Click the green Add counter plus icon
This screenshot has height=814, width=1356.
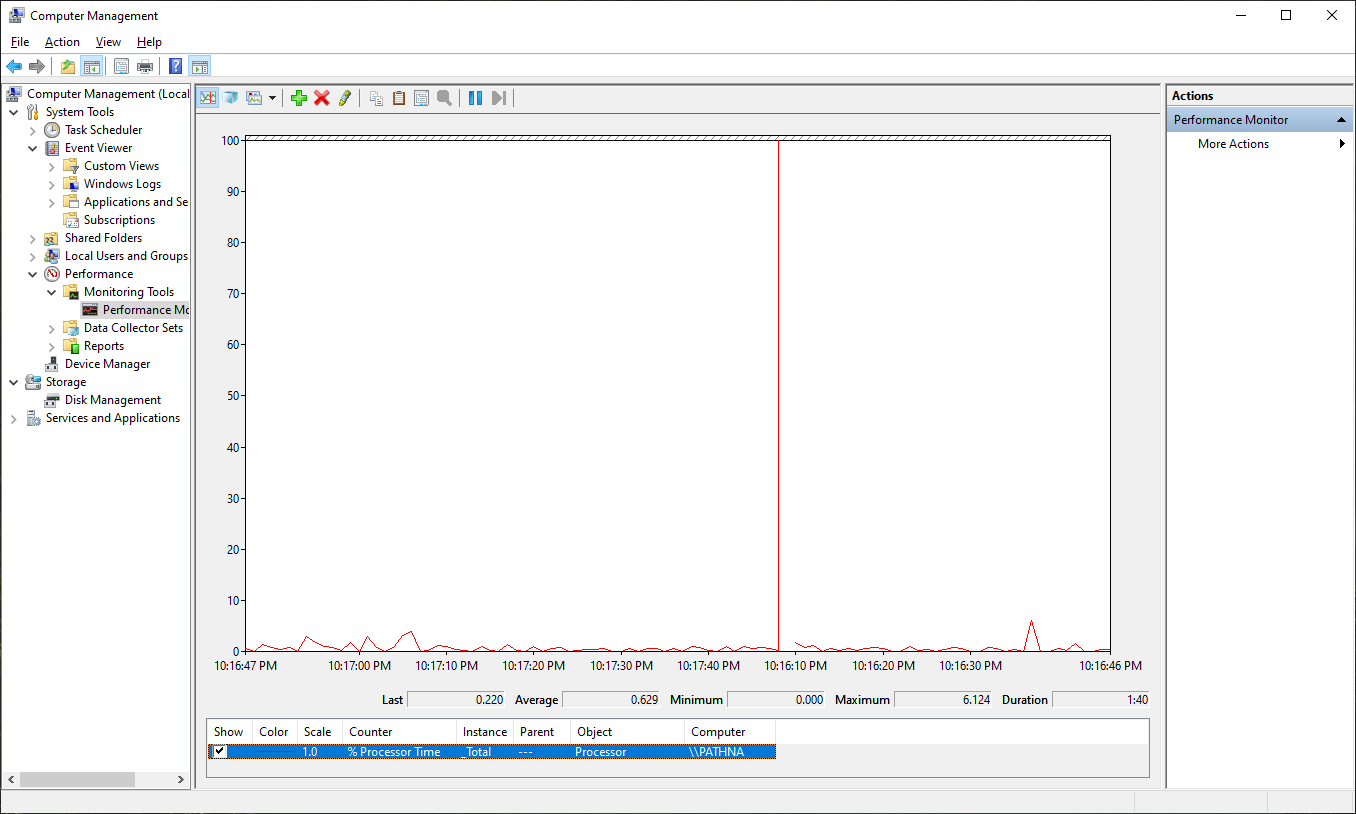click(298, 98)
